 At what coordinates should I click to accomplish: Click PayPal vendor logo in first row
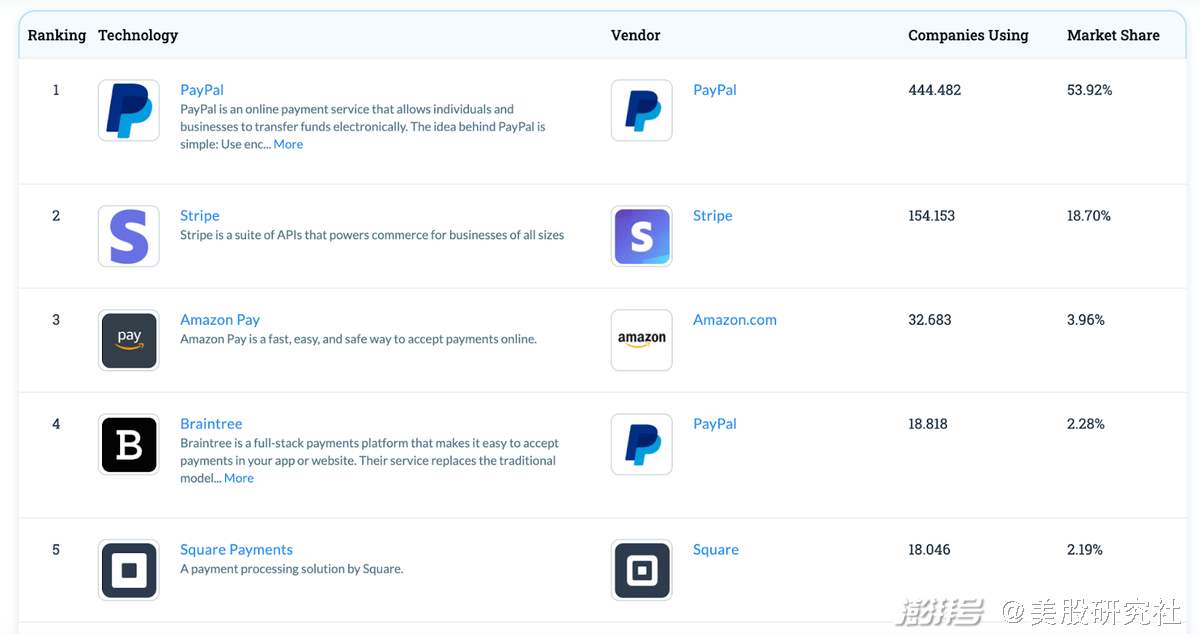point(642,110)
